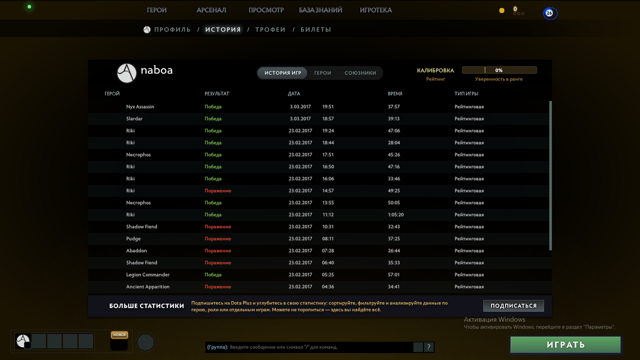Open the Riki match at 19:24
640x360 pixels.
pyautogui.click(x=318, y=131)
